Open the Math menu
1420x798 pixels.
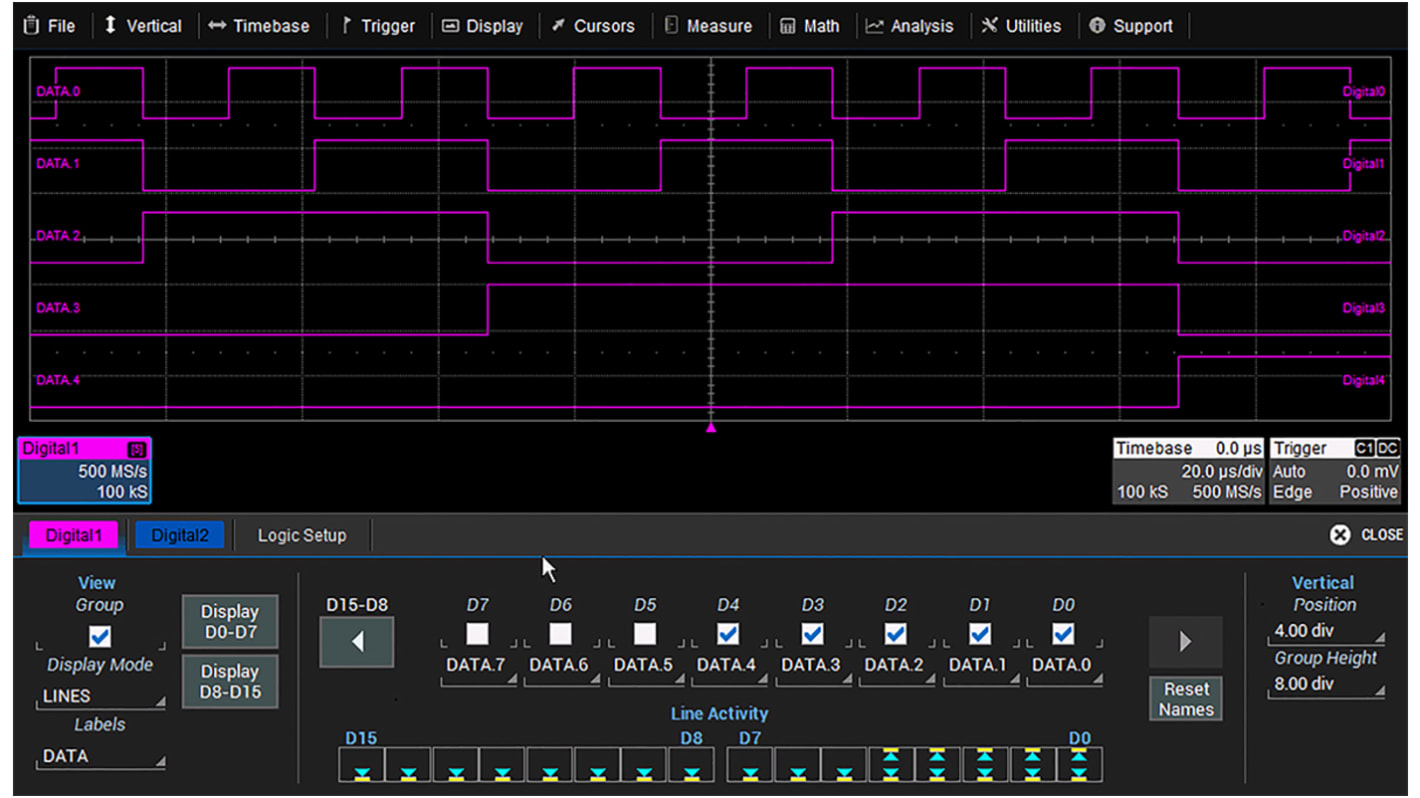809,26
